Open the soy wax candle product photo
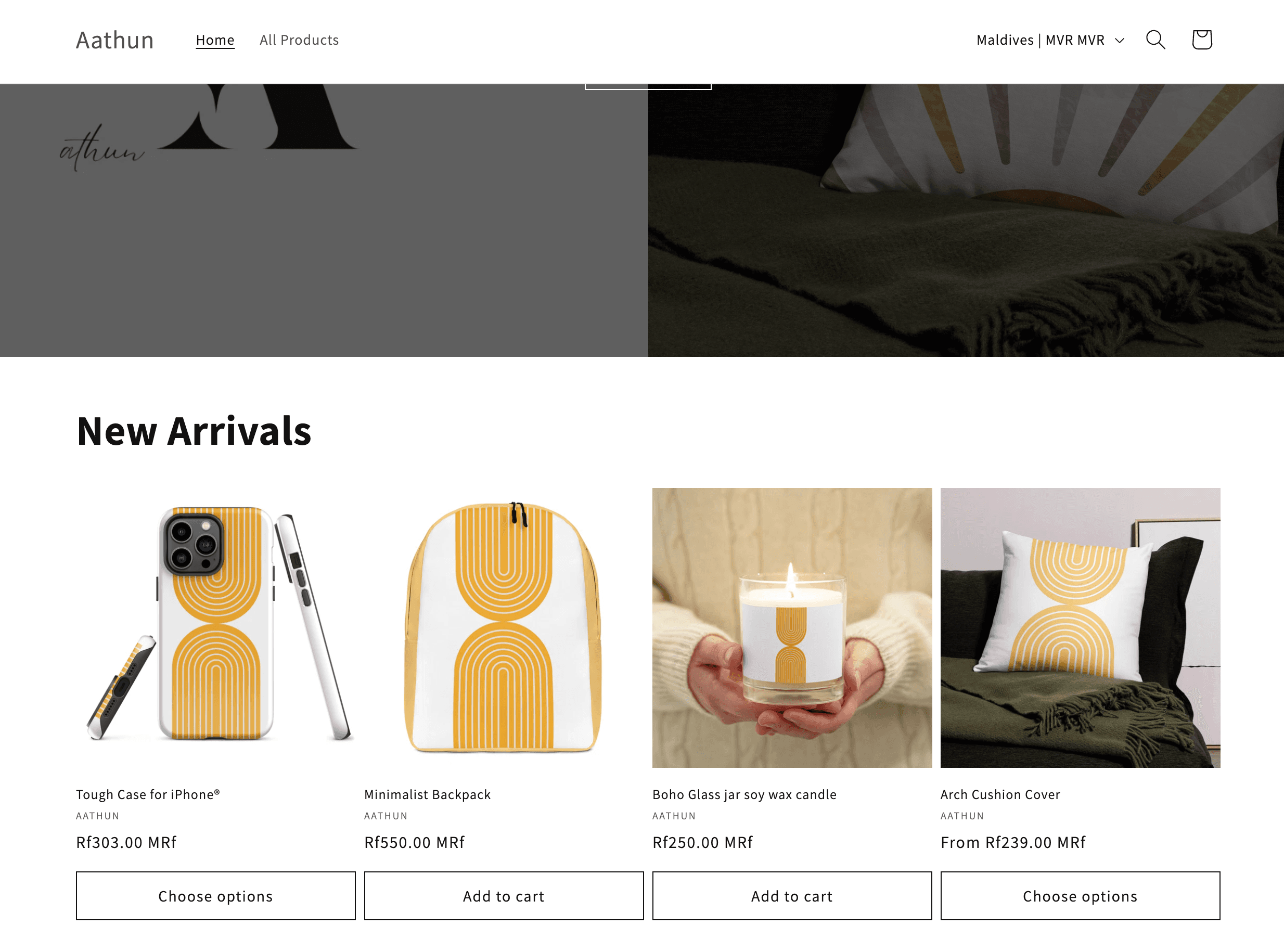The image size is (1284, 952). (792, 627)
